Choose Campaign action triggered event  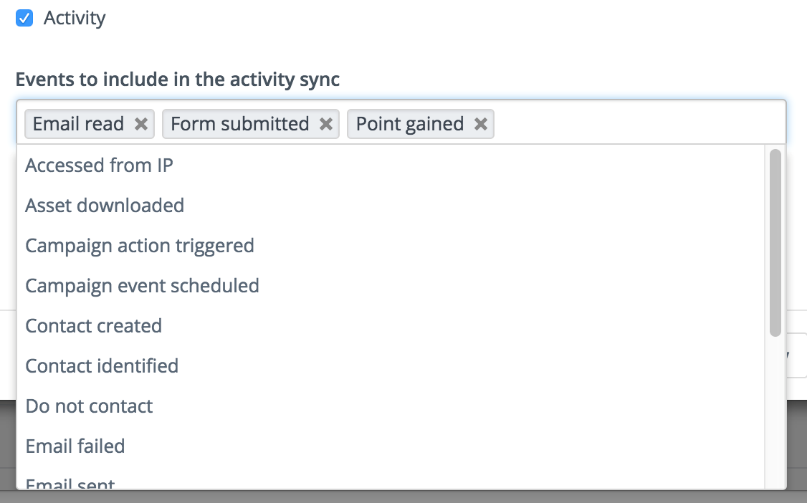point(140,245)
